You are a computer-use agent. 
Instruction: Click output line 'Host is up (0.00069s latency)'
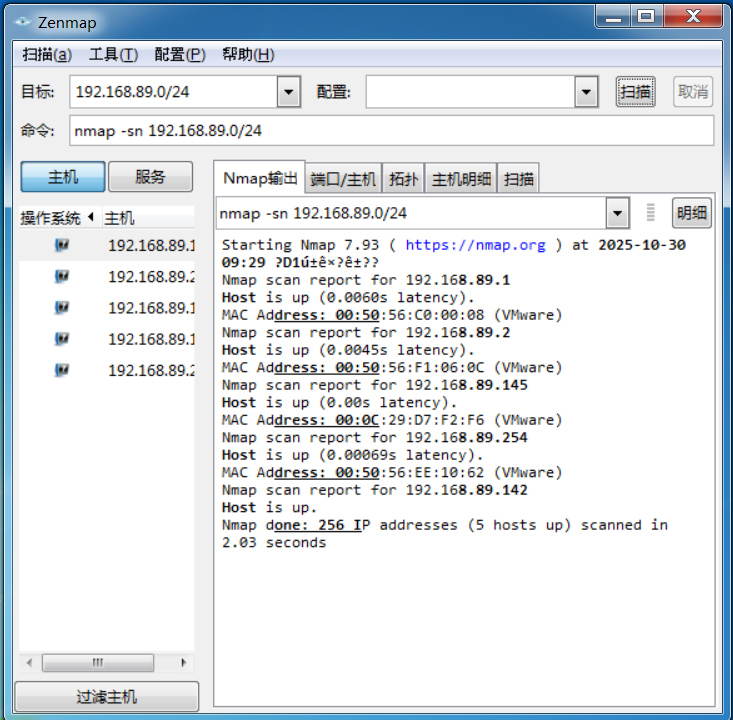(352, 455)
